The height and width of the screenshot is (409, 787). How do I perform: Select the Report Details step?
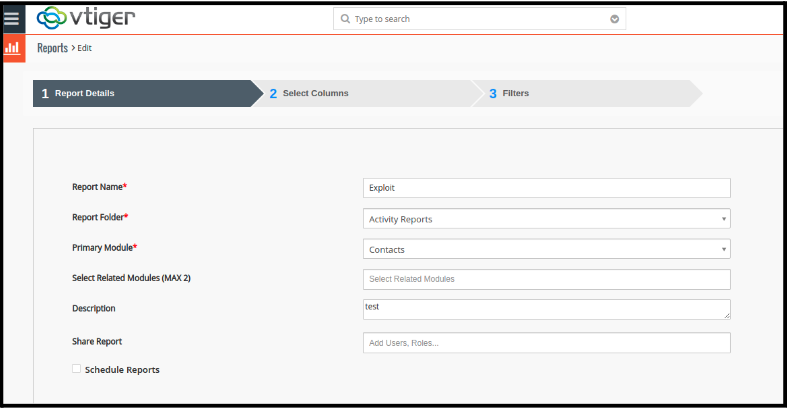point(140,93)
